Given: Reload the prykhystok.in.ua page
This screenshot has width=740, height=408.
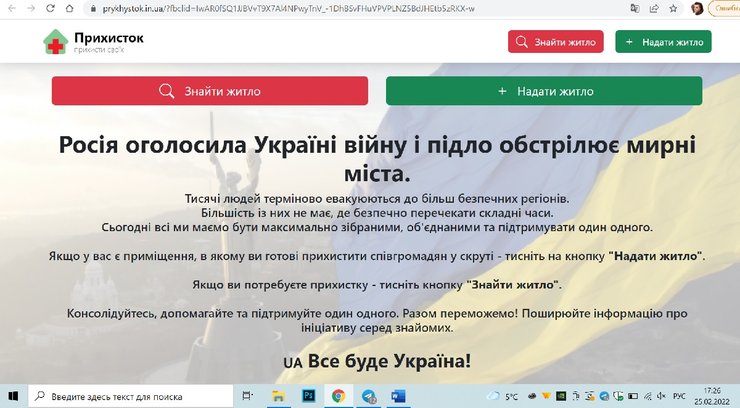Looking at the screenshot, I should pos(50,8).
